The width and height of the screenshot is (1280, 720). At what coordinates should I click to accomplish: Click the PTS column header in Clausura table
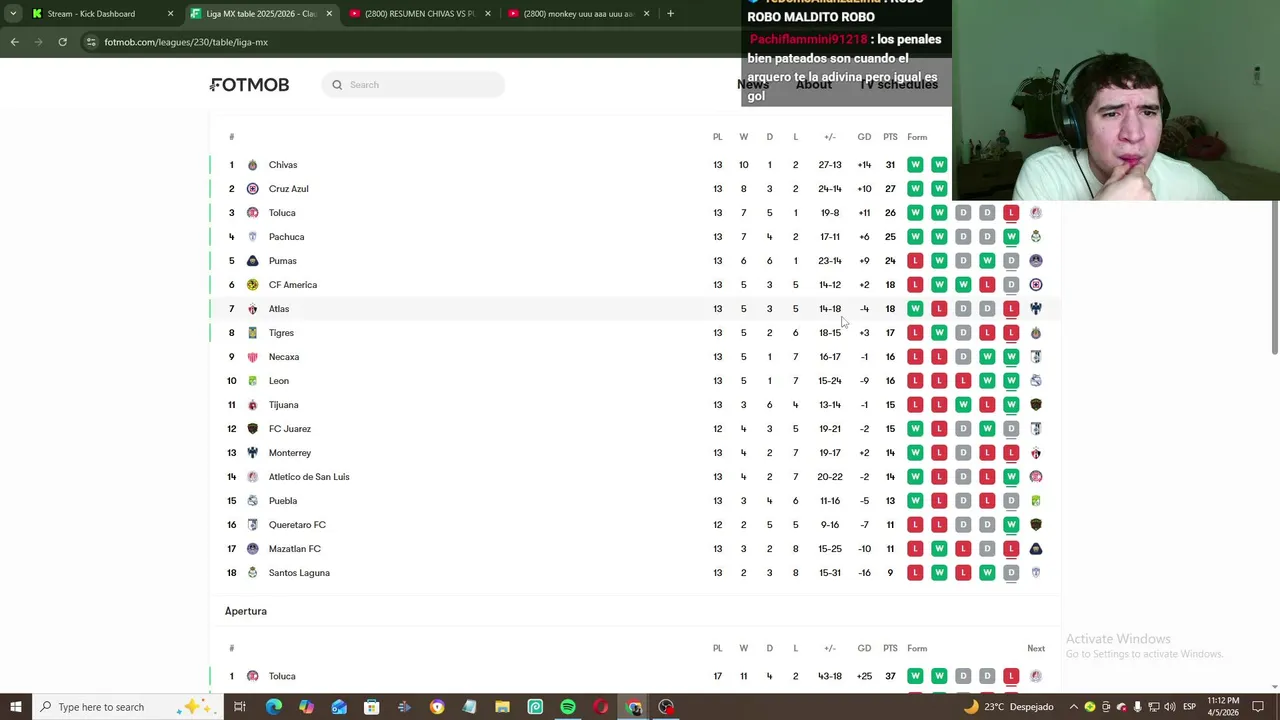point(890,137)
